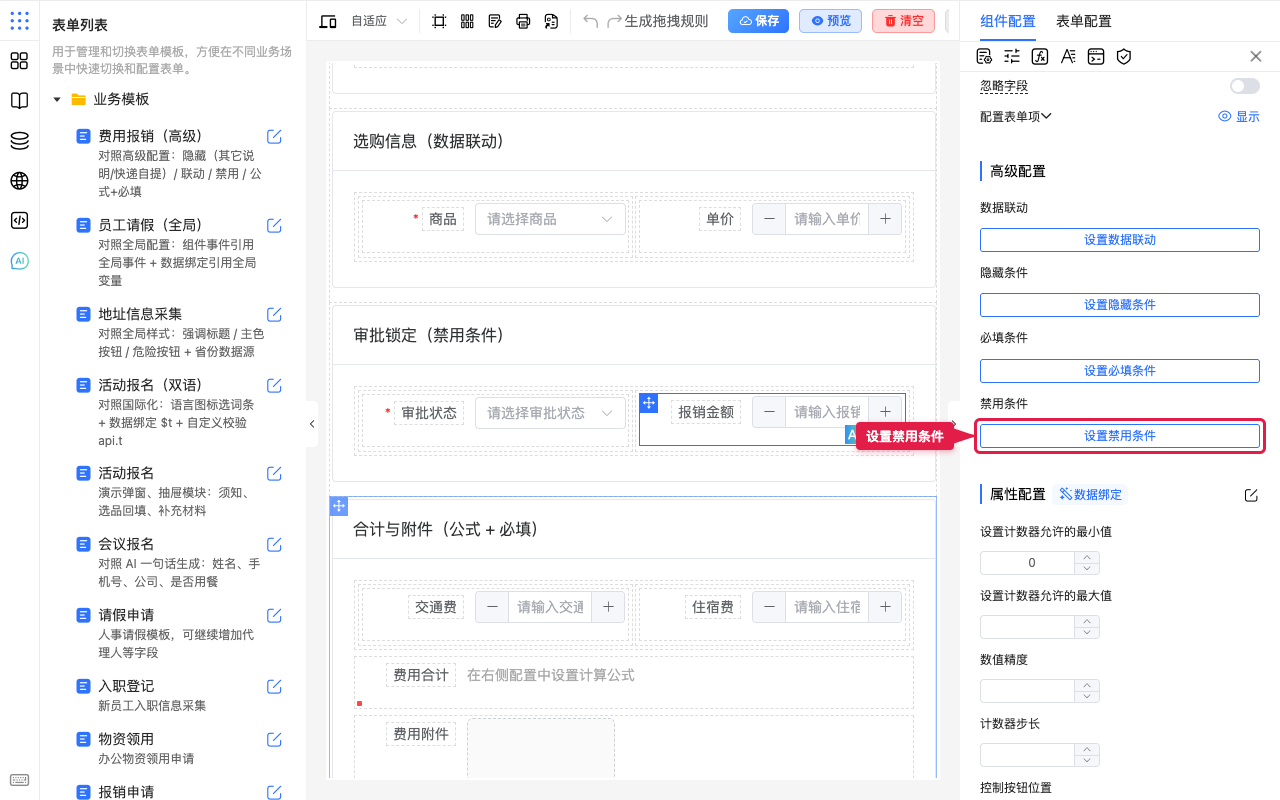The image size is (1280, 800).
Task: Open the code view sidebar icon
Action: tap(19, 221)
